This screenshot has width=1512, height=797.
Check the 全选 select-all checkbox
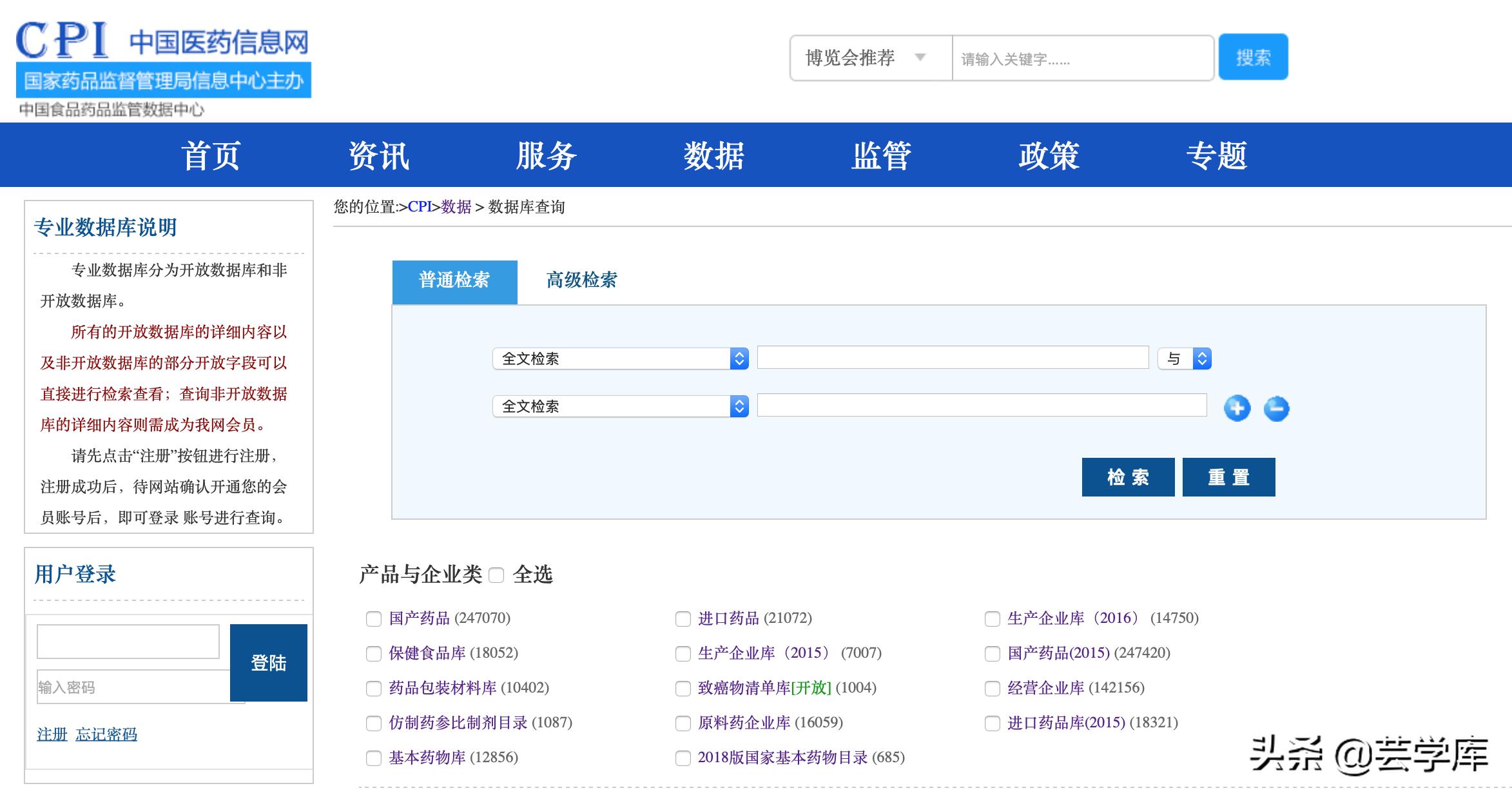point(496,575)
